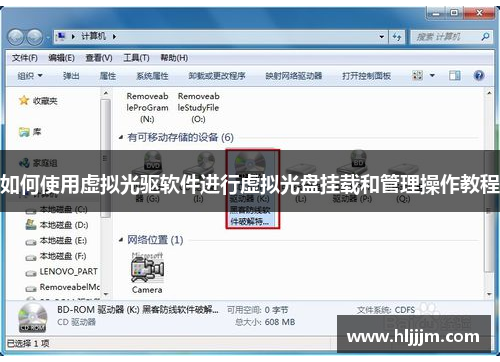Screen dimensions: 500x362
Task: Collapse the 有可移动存储的设备 (6) group
Action: point(121,137)
